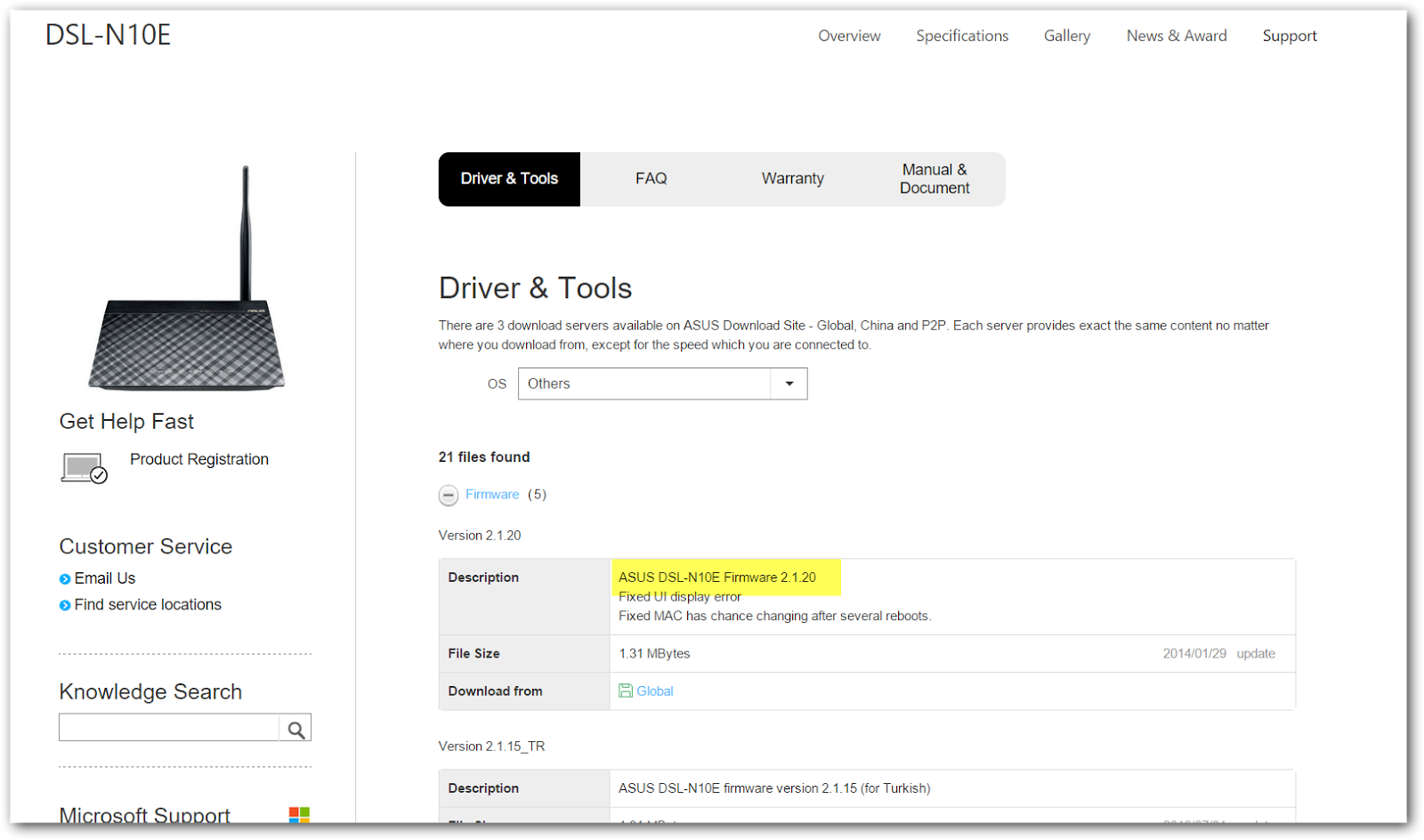This screenshot has height=840, width=1424.
Task: Click the Get Help Fast heading
Action: (x=126, y=421)
